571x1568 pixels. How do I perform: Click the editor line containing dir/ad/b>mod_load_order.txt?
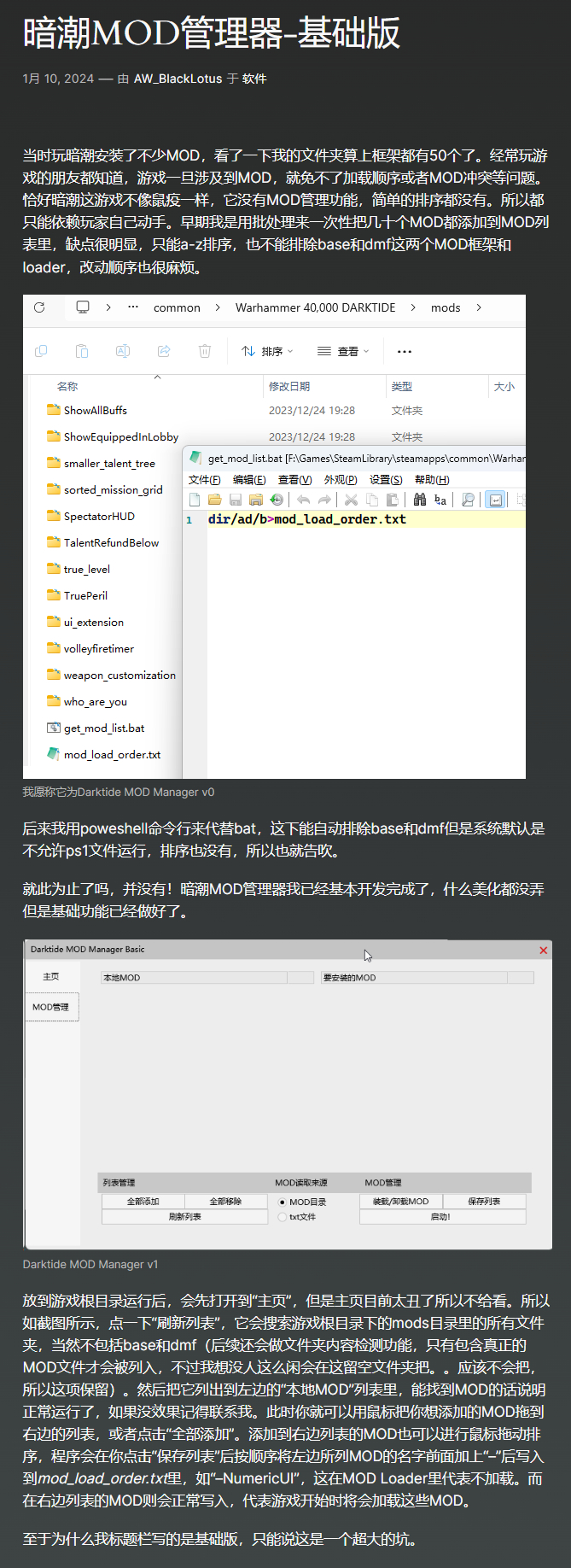[x=365, y=519]
